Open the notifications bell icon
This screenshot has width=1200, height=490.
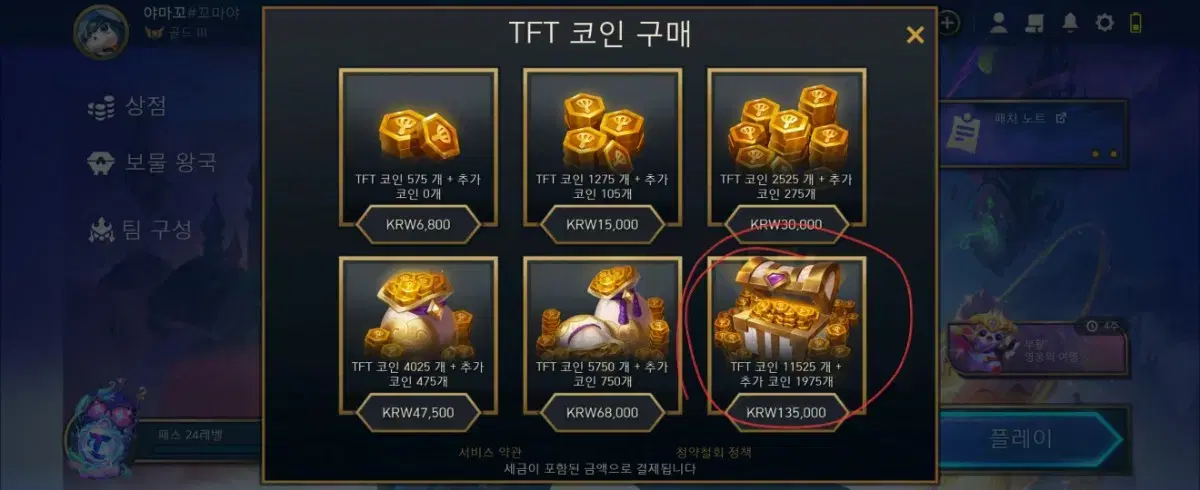point(1070,23)
